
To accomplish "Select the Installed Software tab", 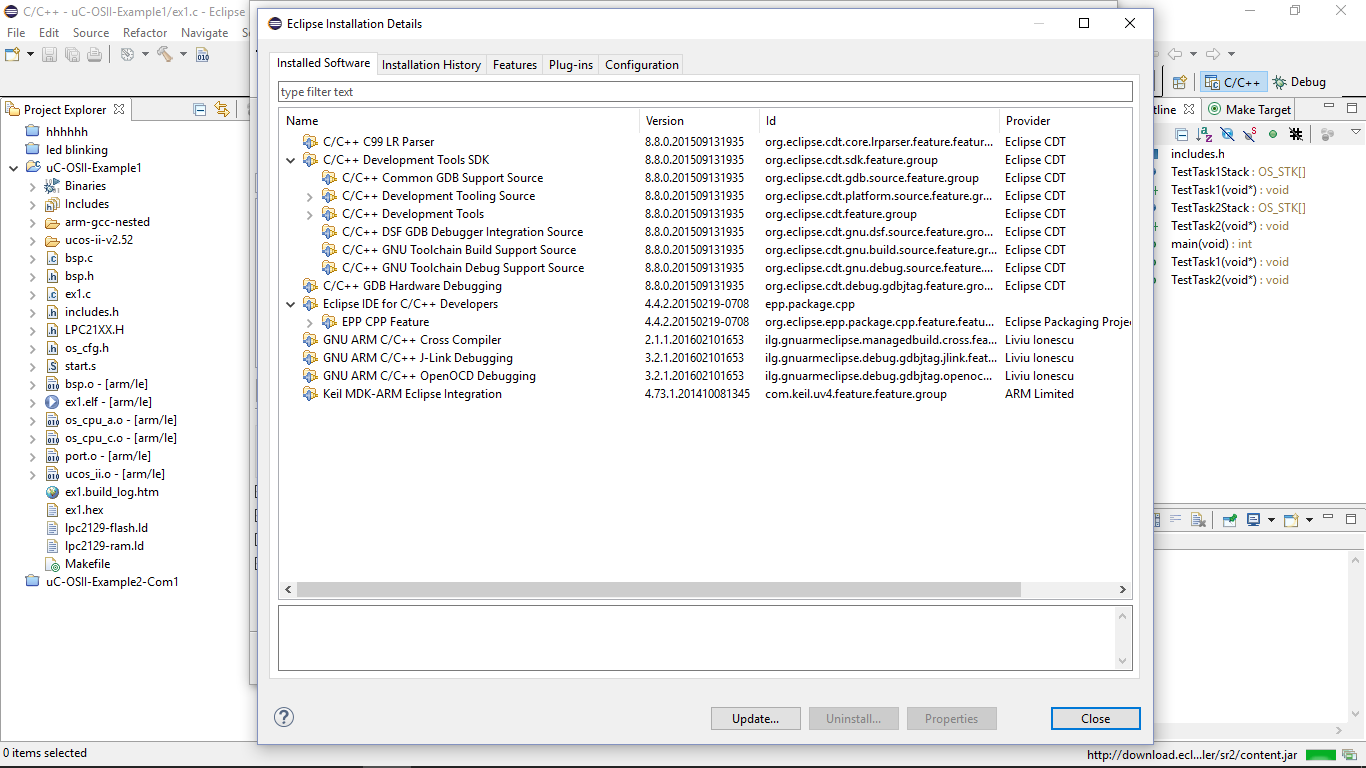I will point(324,63).
